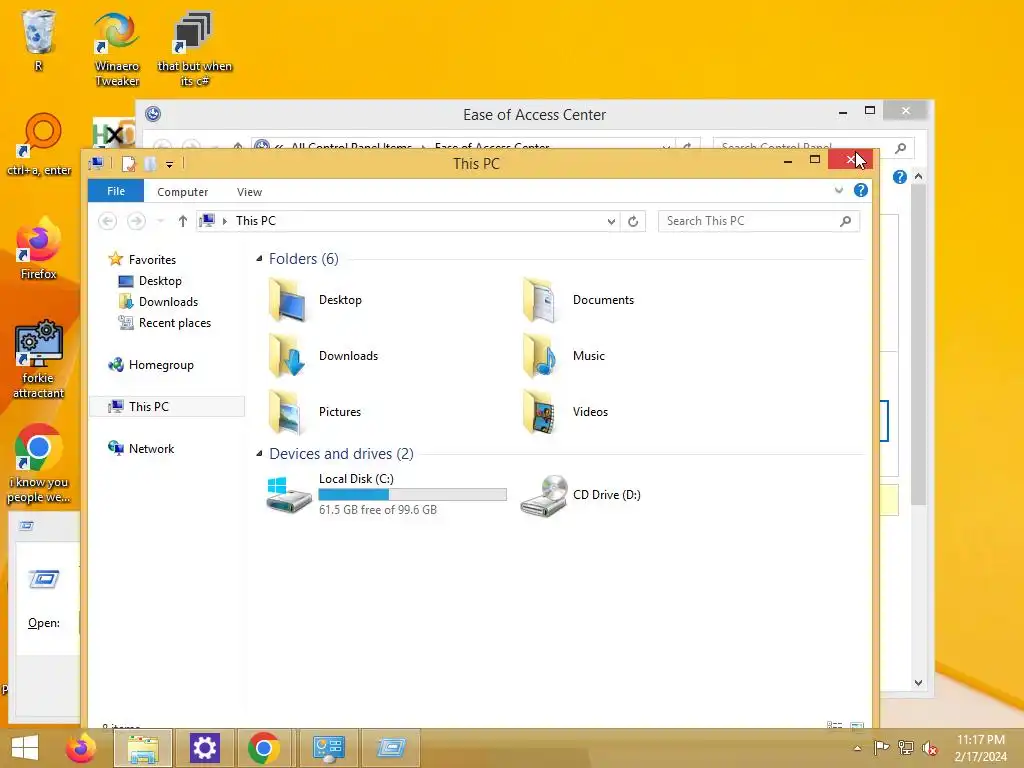Open 'forkie attractant' desktop shortcut
1024x768 pixels.
click(x=39, y=359)
